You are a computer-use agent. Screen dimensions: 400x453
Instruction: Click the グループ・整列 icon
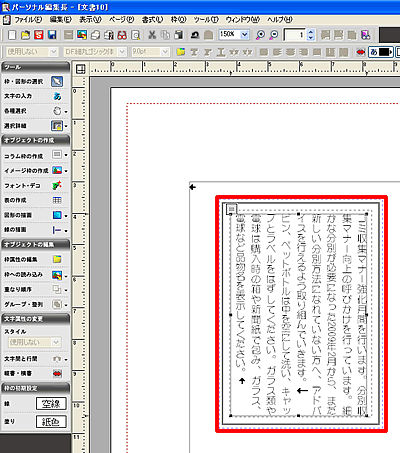57,304
